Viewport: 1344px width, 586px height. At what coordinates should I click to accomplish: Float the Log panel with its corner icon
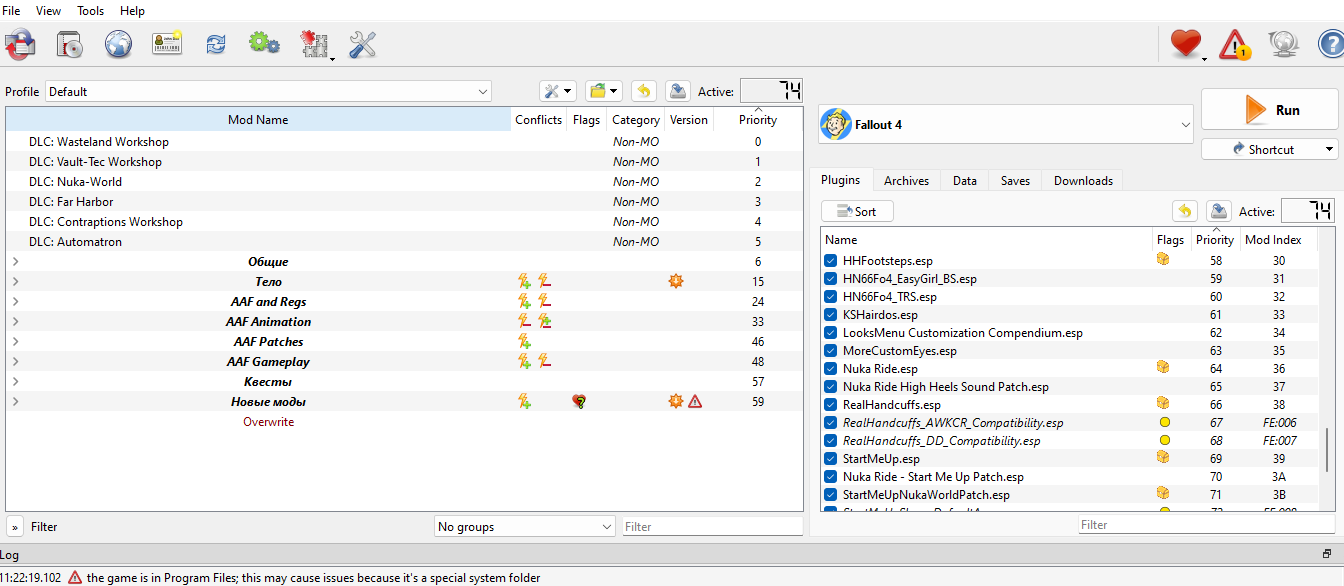coord(1327,554)
